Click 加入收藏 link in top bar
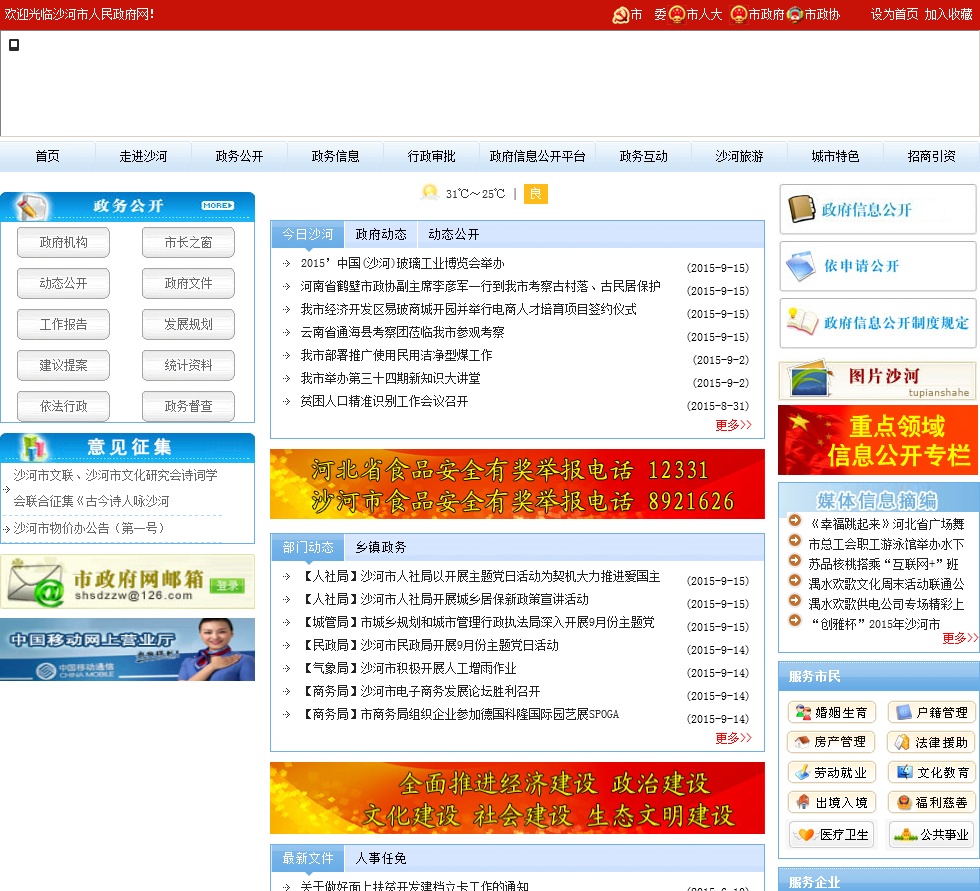The image size is (980, 891). [948, 14]
